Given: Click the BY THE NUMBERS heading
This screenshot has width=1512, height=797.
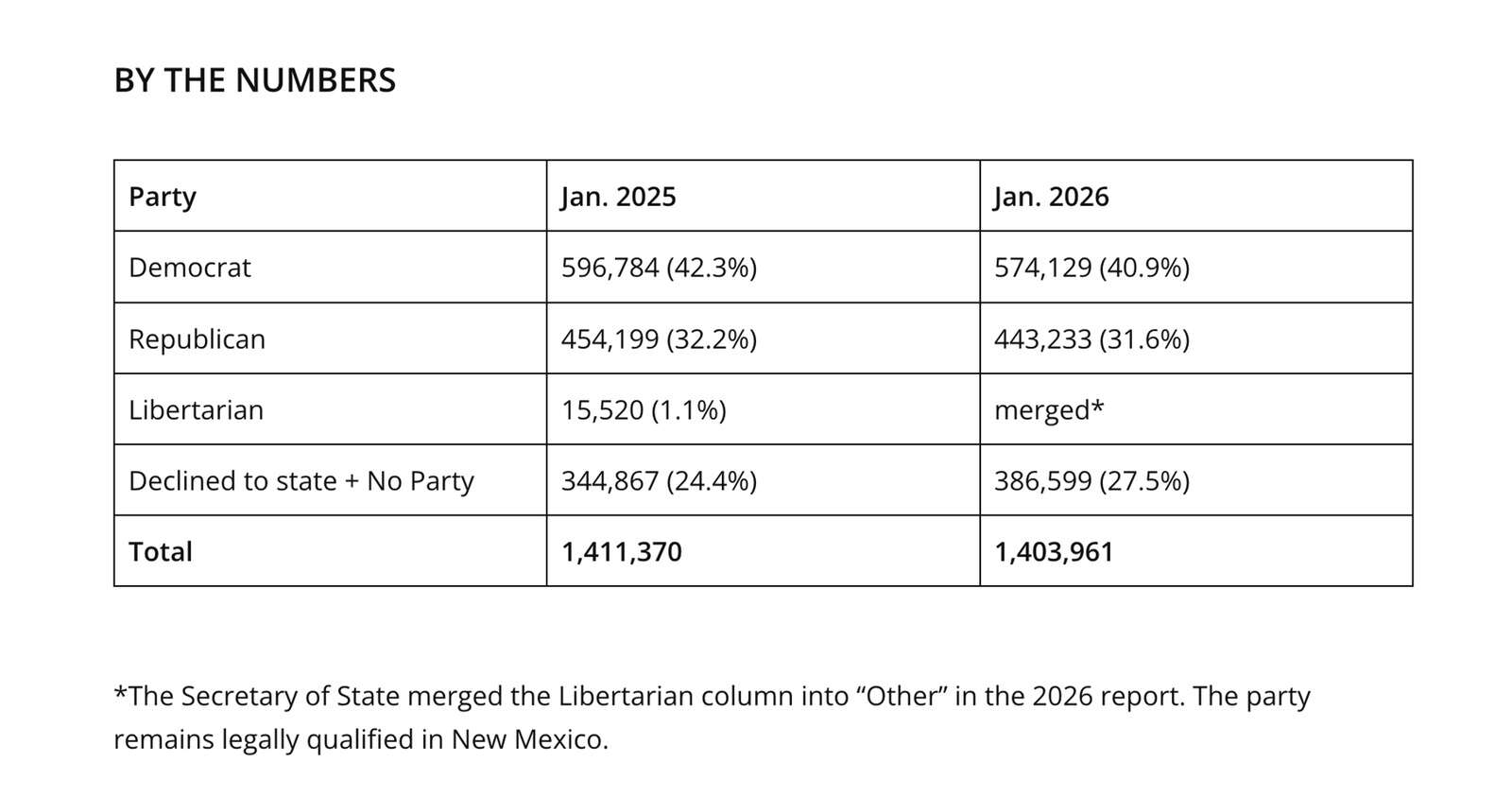Looking at the screenshot, I should [x=254, y=80].
